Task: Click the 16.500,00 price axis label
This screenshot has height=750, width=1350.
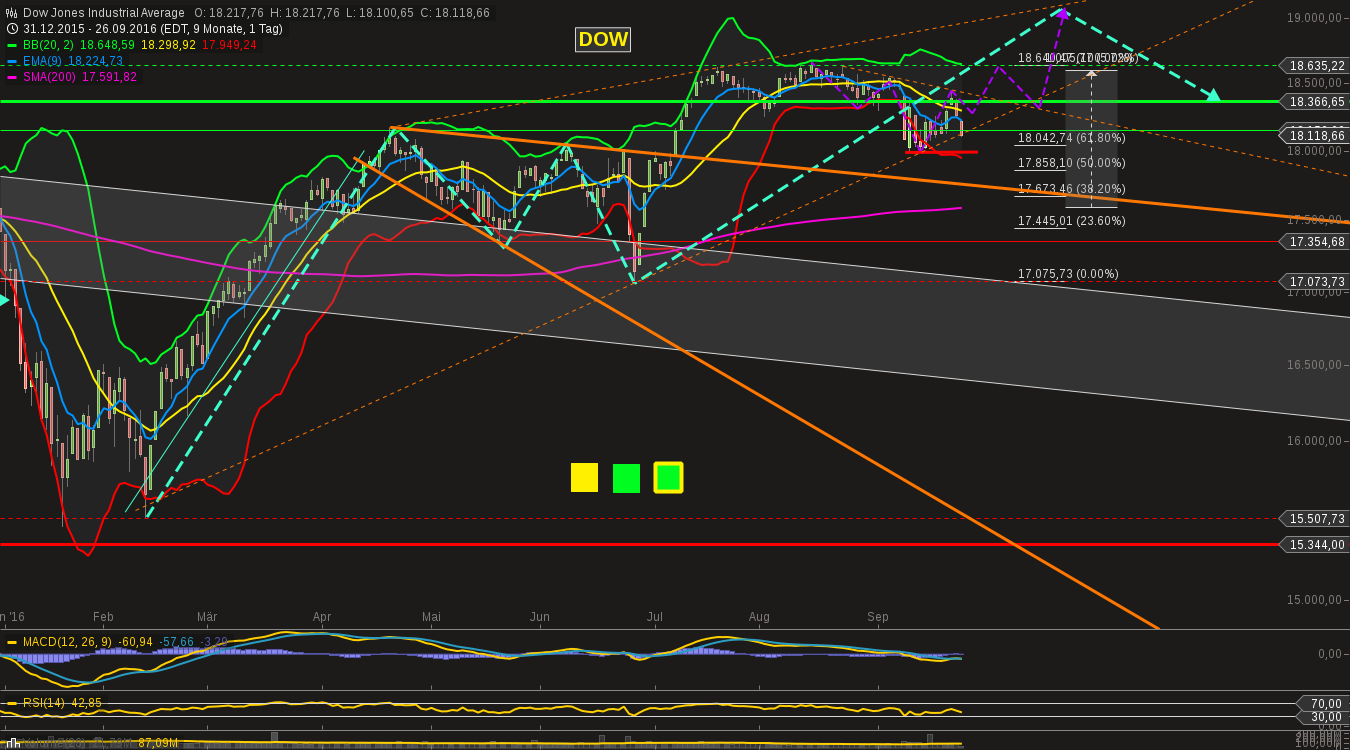Action: 1314,365
